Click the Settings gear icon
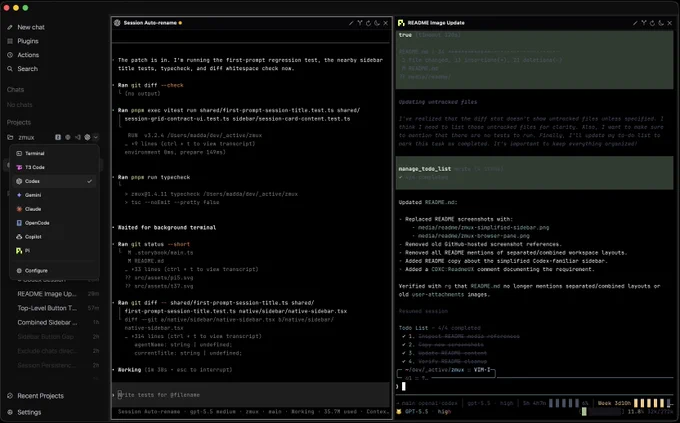This screenshot has width=680, height=423. (10, 412)
